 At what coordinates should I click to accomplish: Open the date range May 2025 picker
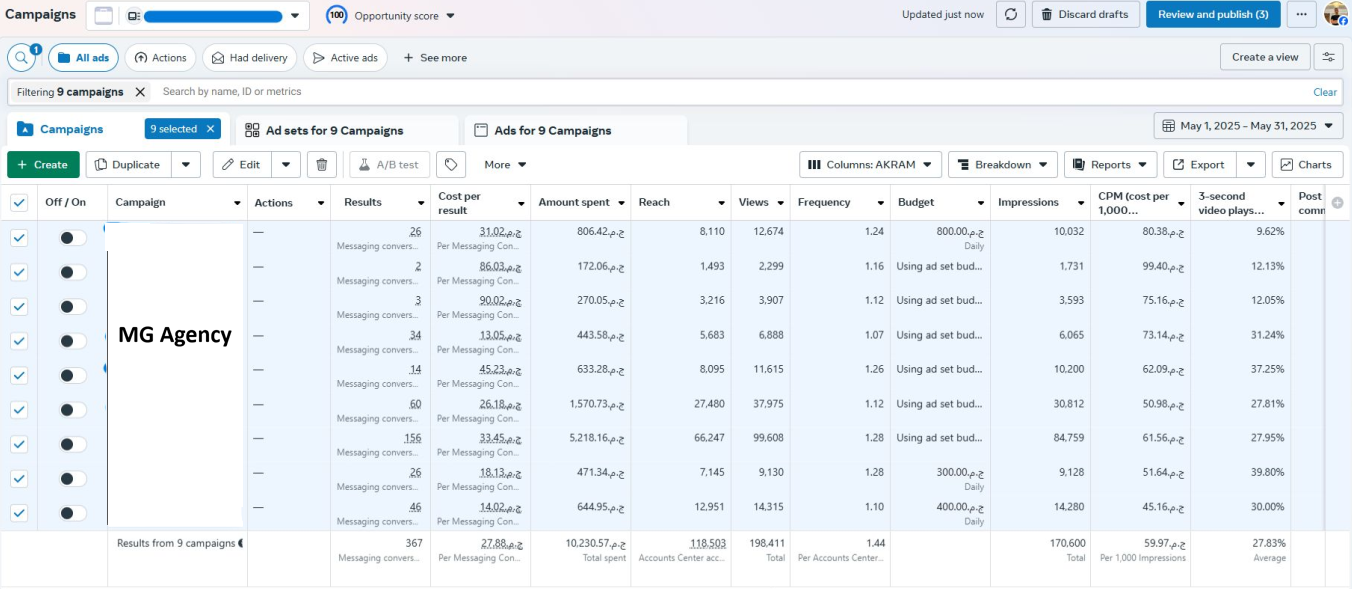1248,126
